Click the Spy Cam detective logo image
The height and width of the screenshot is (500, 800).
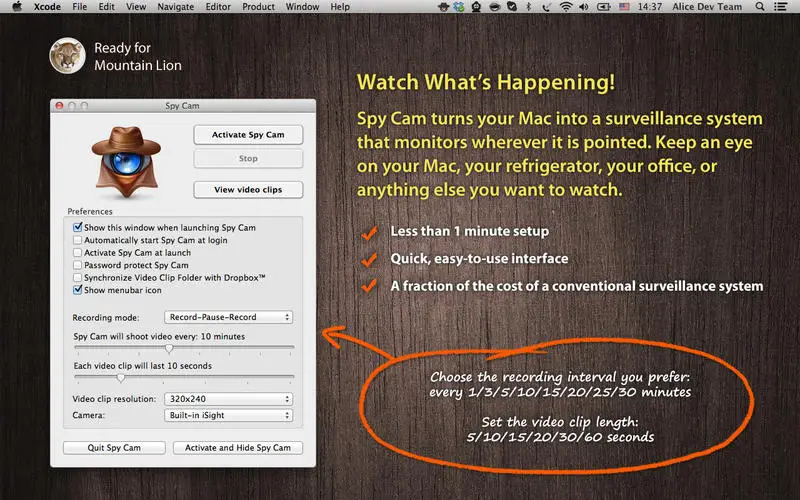pos(127,162)
